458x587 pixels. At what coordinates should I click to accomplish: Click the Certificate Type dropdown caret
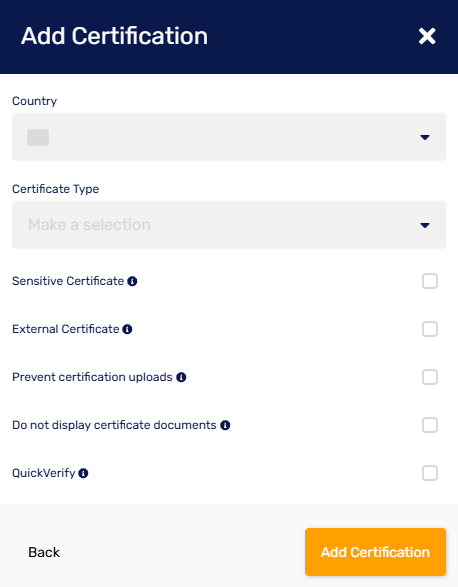(x=425, y=225)
